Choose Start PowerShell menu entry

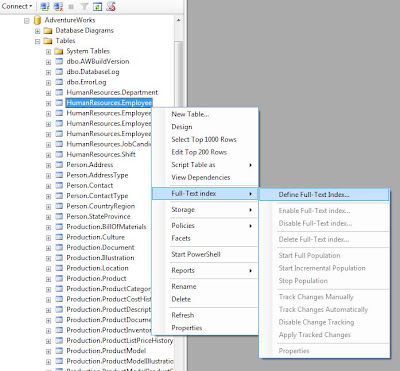click(x=205, y=254)
